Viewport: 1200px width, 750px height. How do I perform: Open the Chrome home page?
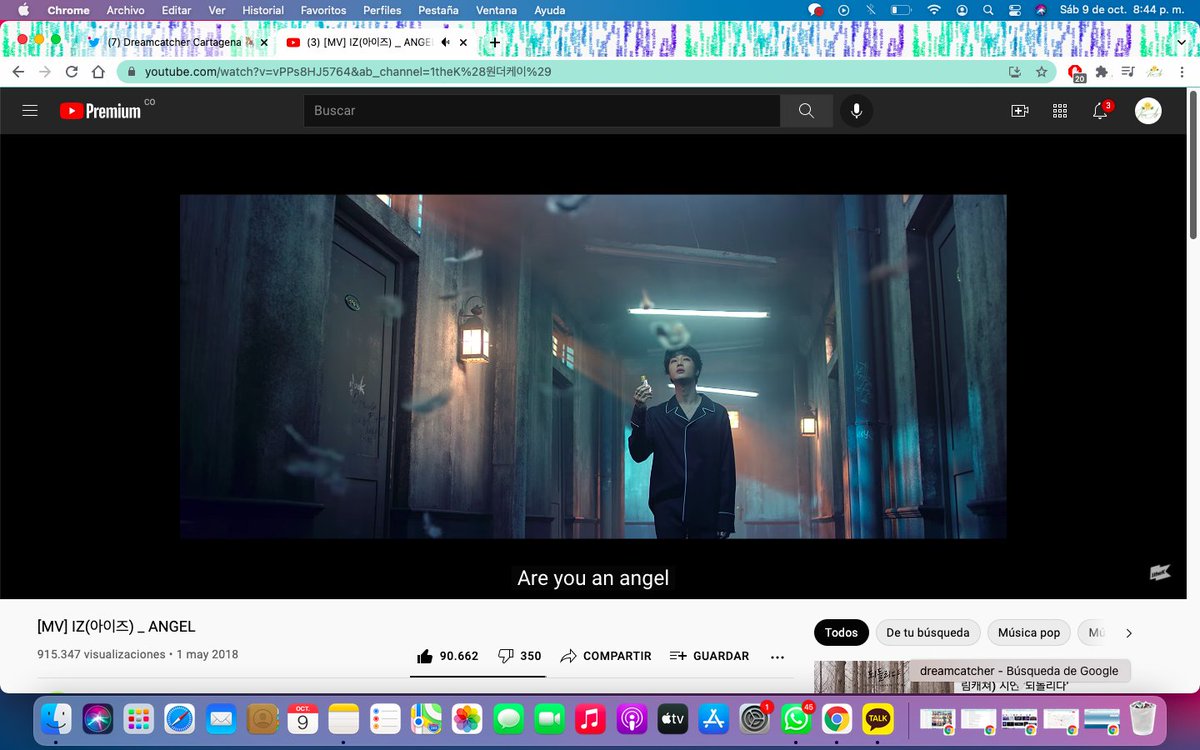[x=98, y=72]
